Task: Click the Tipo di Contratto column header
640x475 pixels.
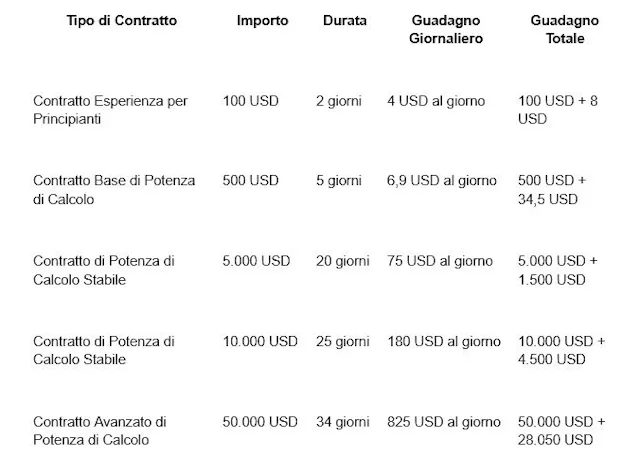Action: point(122,20)
